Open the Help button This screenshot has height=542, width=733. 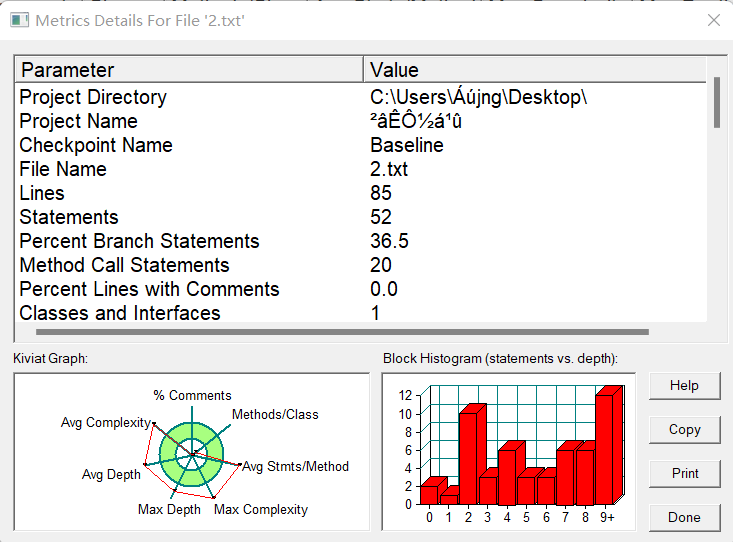(684, 386)
